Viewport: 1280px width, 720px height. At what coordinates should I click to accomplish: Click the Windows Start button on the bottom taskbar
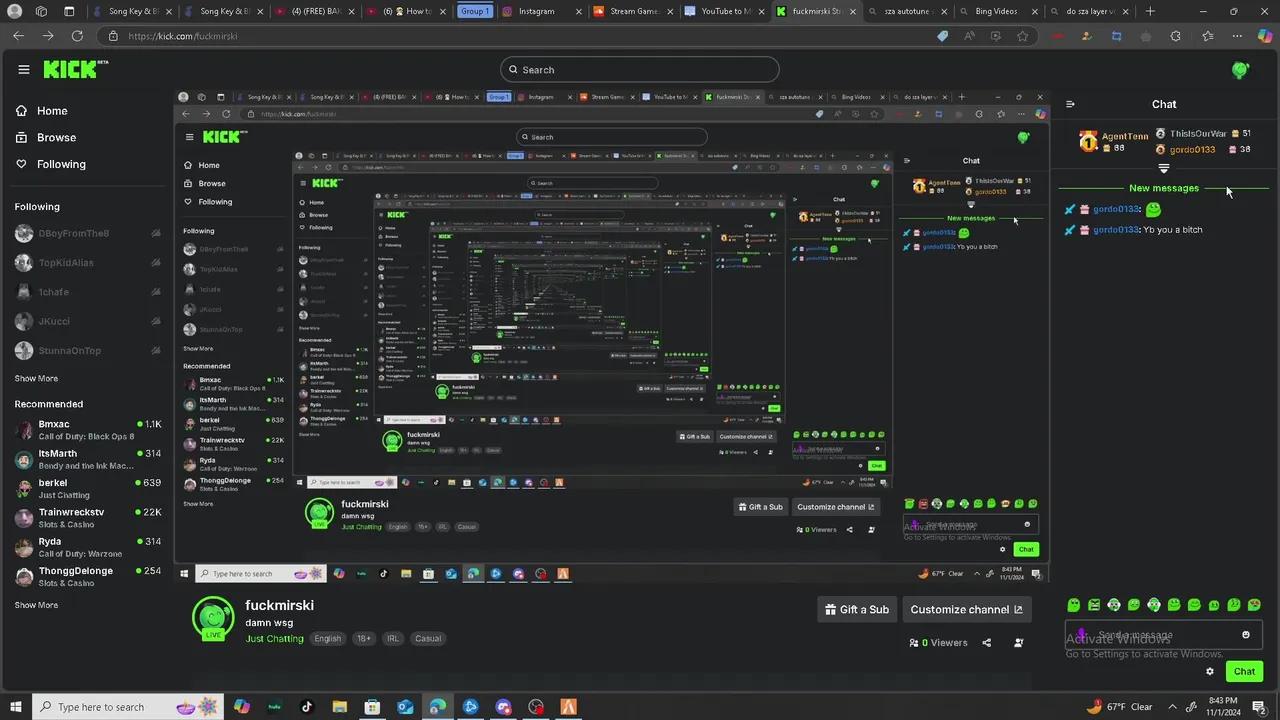(16, 707)
